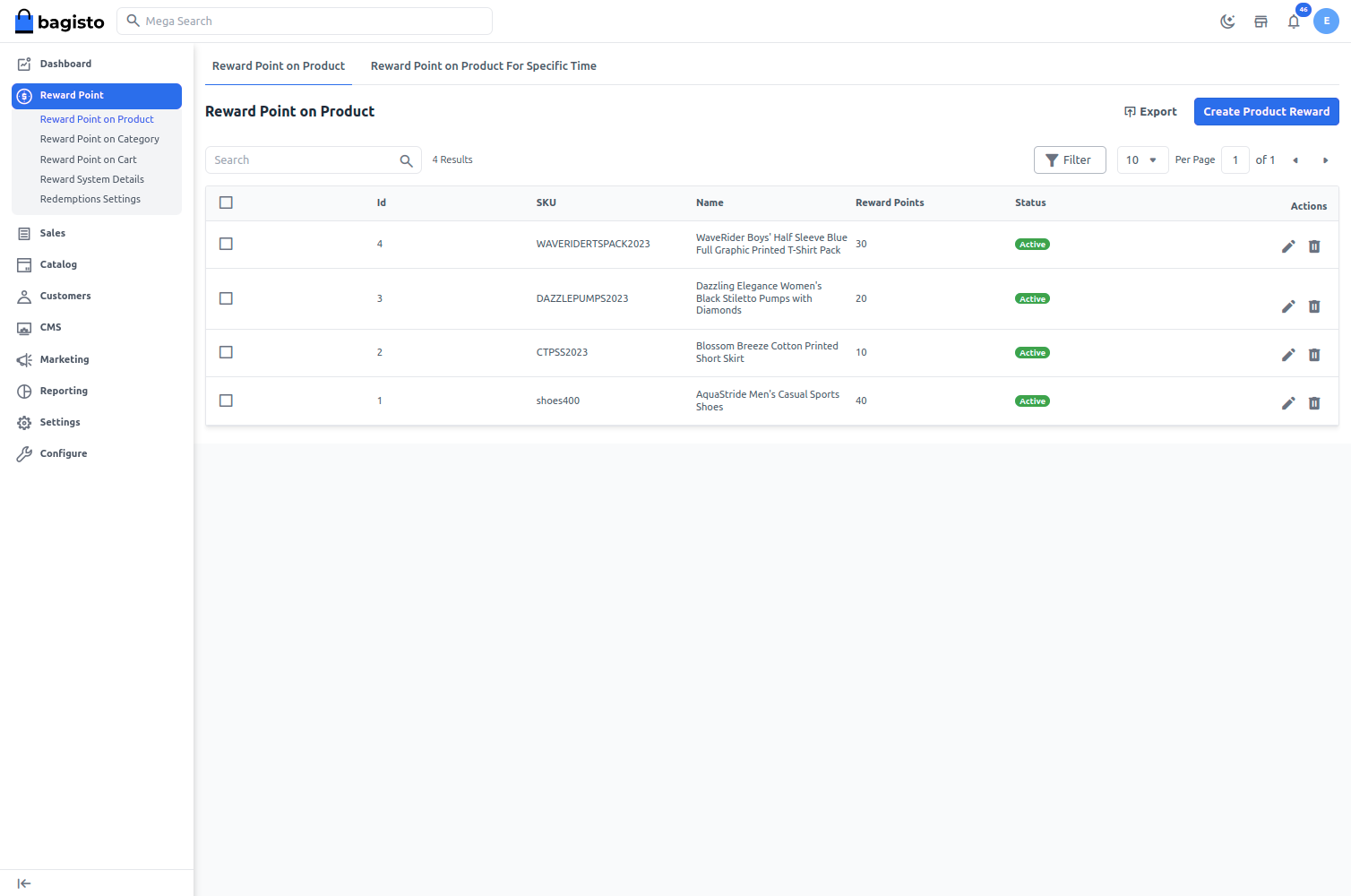The image size is (1351, 896).
Task: Focus the Mega Search field
Action: pos(305,21)
